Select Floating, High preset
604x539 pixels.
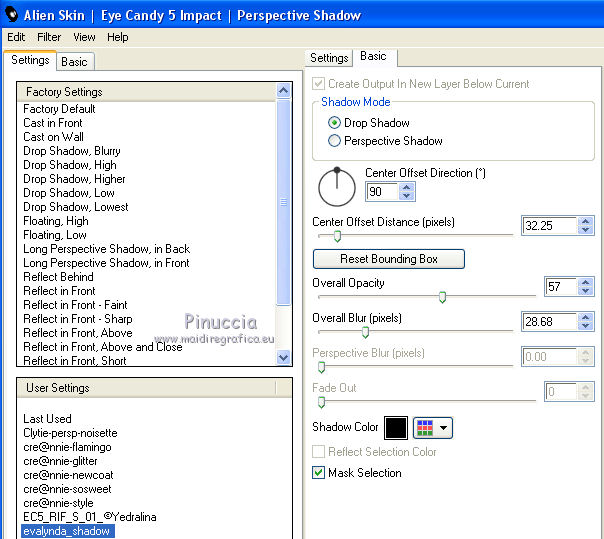click(x=56, y=221)
